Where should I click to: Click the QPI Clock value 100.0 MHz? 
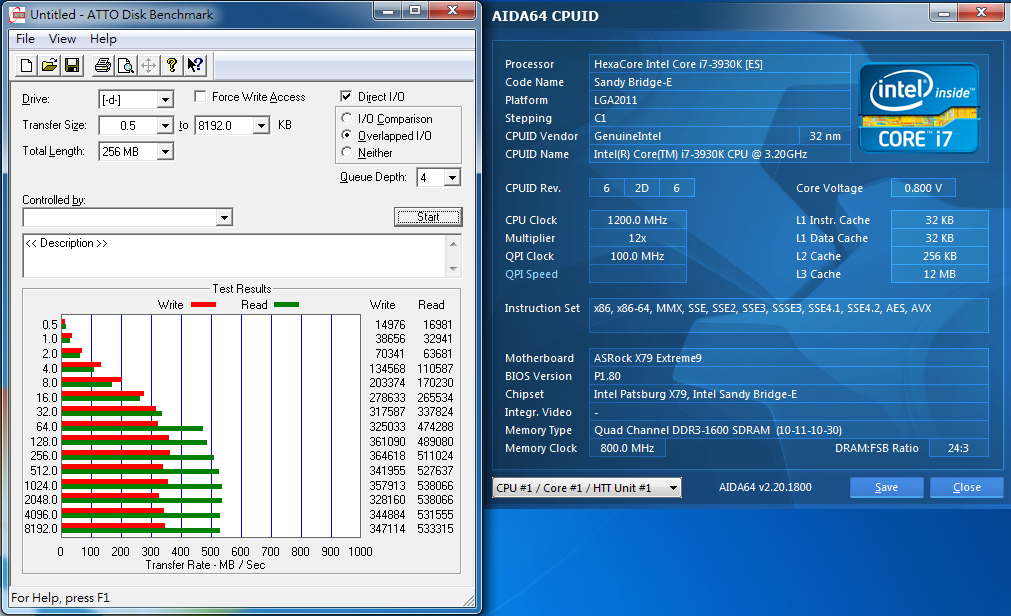(x=638, y=256)
